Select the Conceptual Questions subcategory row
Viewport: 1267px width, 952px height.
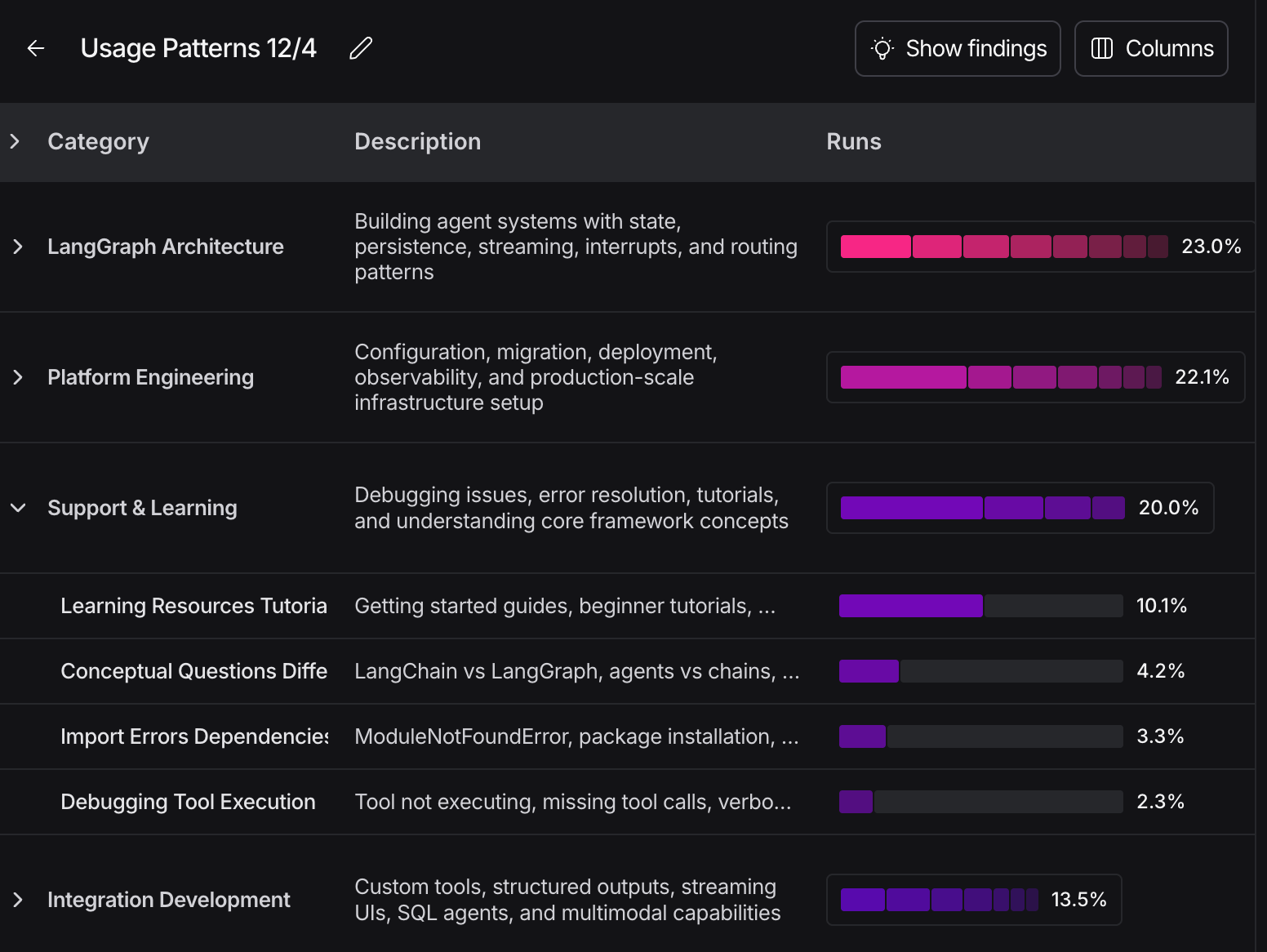[x=193, y=671]
